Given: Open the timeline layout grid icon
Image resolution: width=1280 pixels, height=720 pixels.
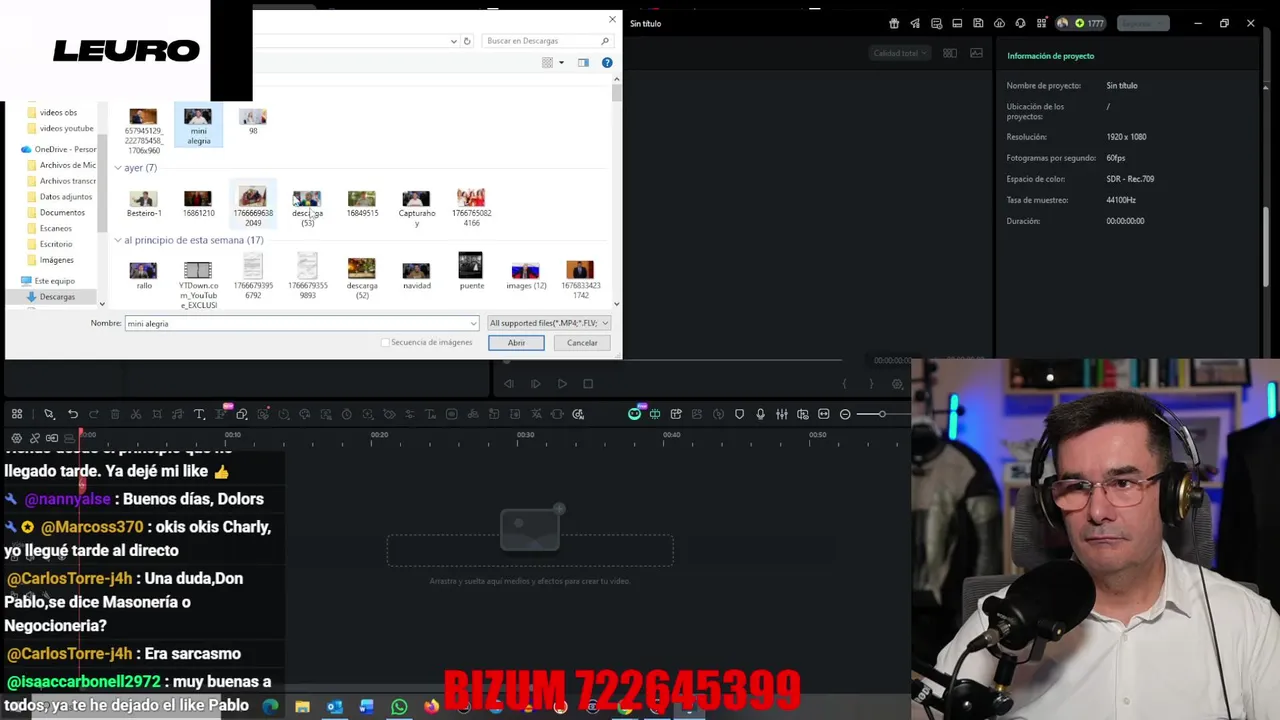Looking at the screenshot, I should click(x=17, y=414).
